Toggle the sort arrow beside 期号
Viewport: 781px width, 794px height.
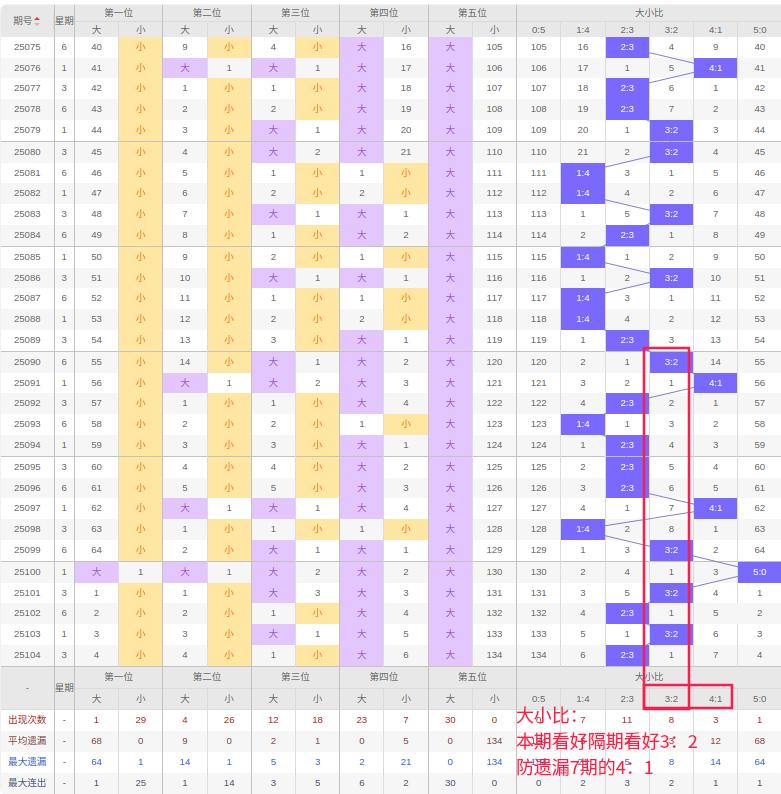(x=37, y=21)
